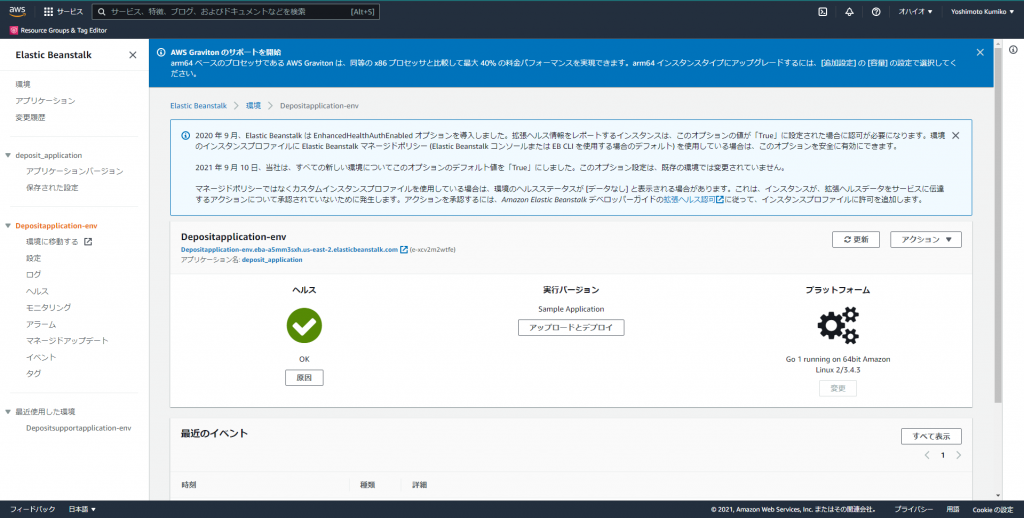Image resolution: width=1024 pixels, height=518 pixels.
Task: Click the すべて表示 button
Action: click(x=931, y=436)
